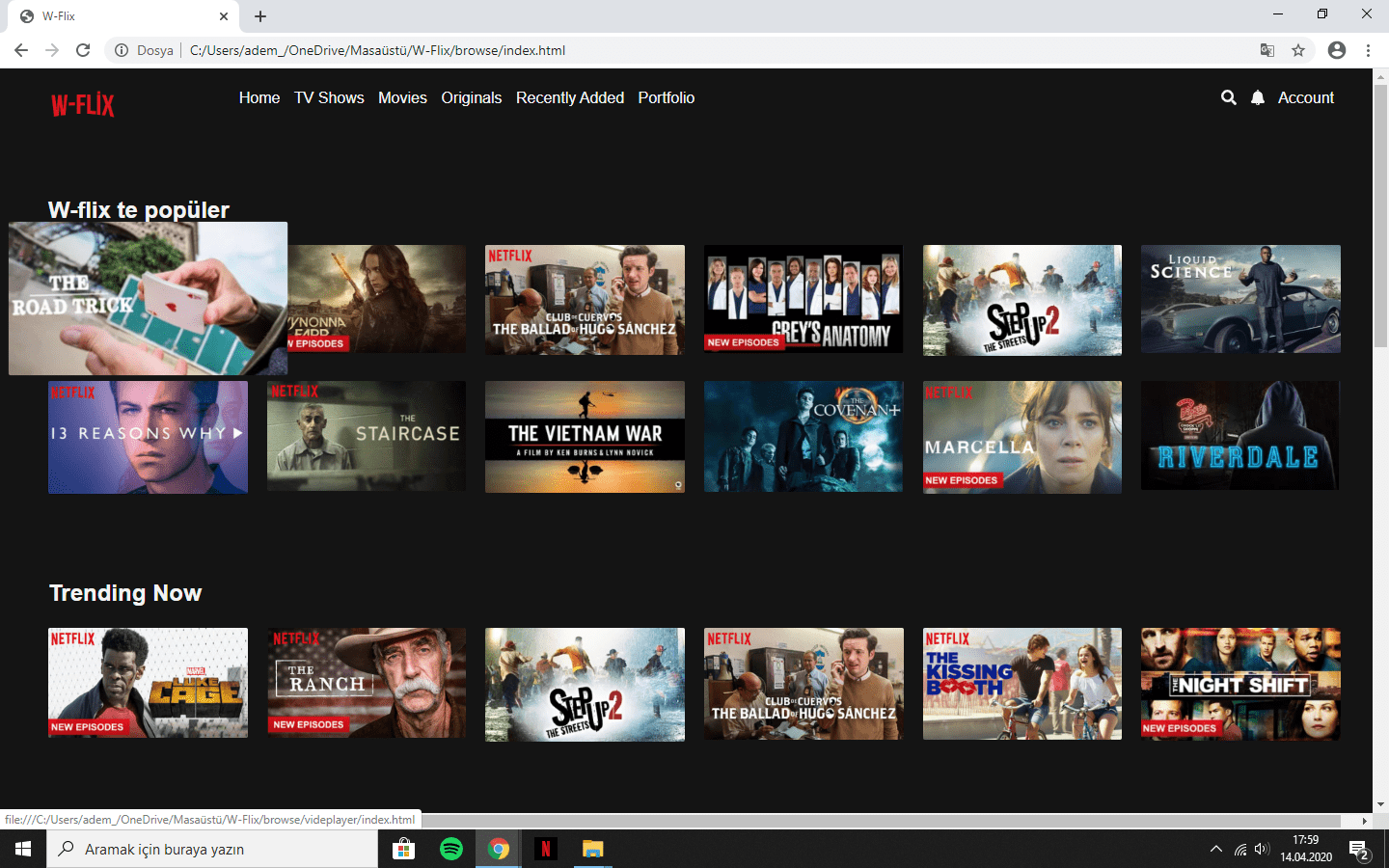Viewport: 1389px width, 868px height.
Task: Click the browser forward arrow
Action: pyautogui.click(x=52, y=50)
